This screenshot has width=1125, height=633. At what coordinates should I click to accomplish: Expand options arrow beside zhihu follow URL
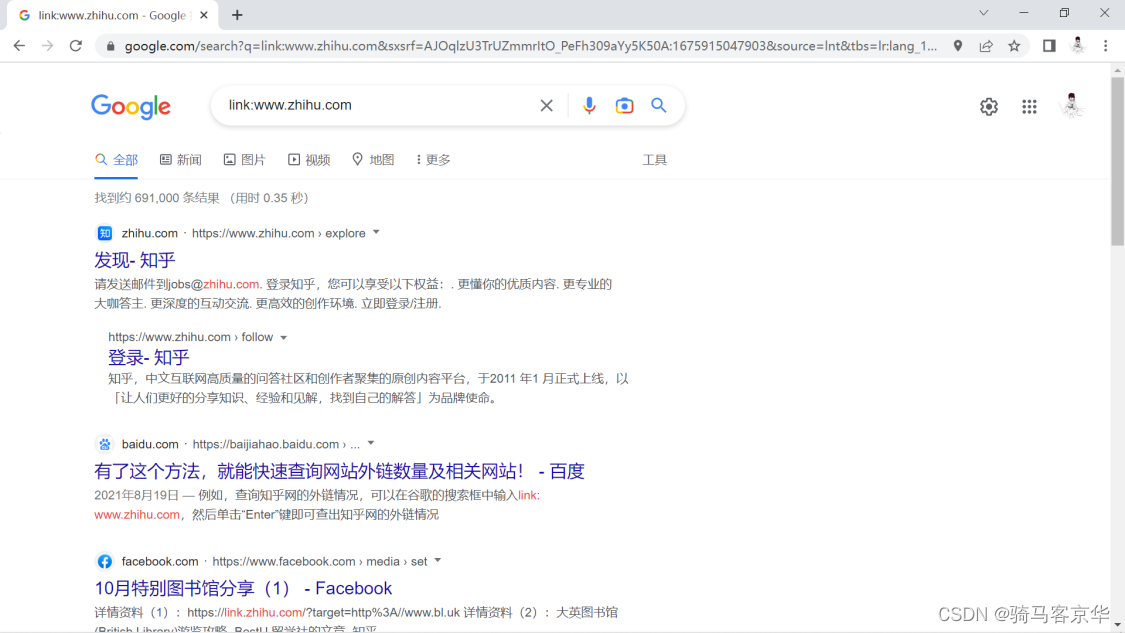[283, 337]
